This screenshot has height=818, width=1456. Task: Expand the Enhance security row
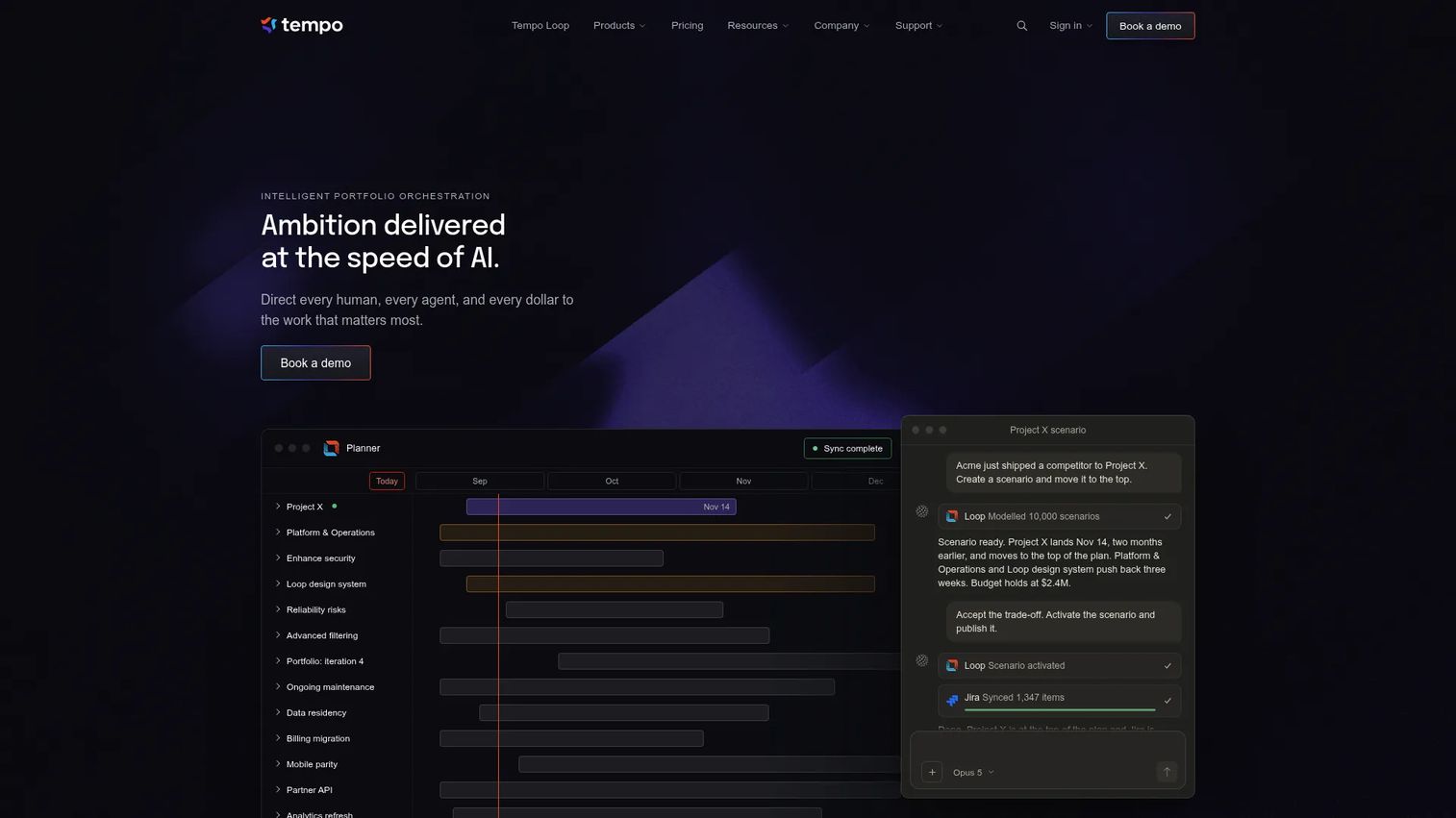click(278, 558)
